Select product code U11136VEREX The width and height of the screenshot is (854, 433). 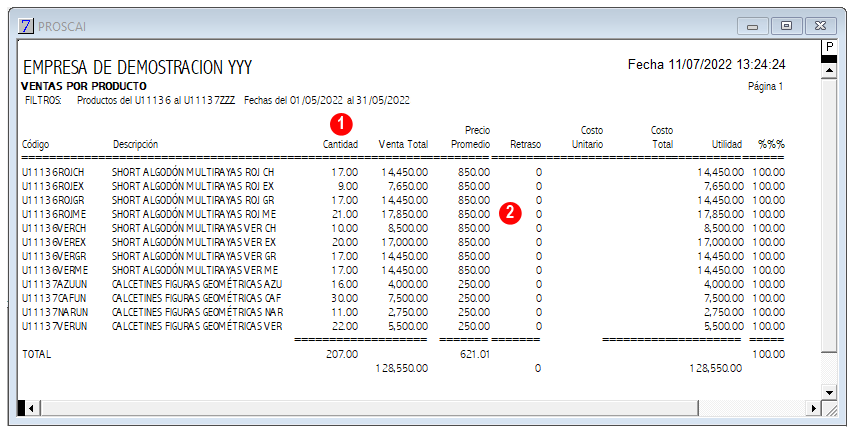click(54, 242)
